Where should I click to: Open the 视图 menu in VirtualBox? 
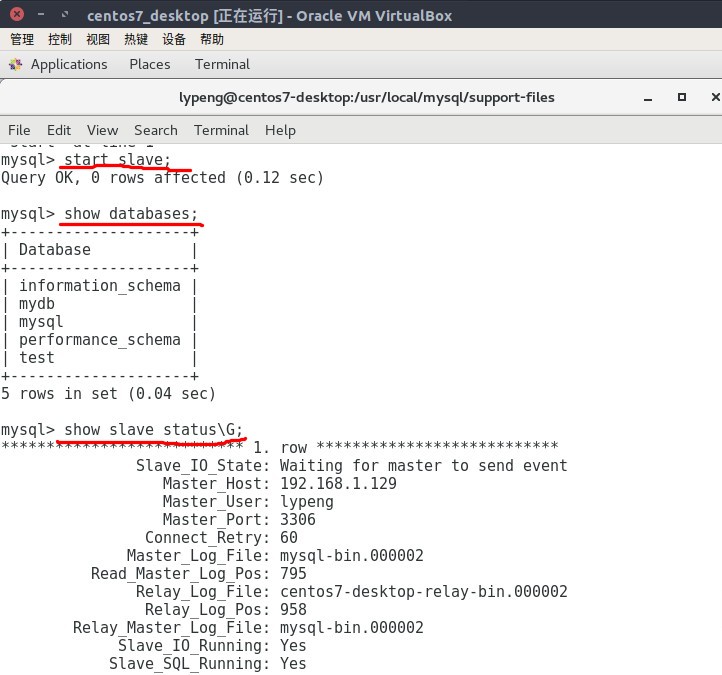point(98,40)
